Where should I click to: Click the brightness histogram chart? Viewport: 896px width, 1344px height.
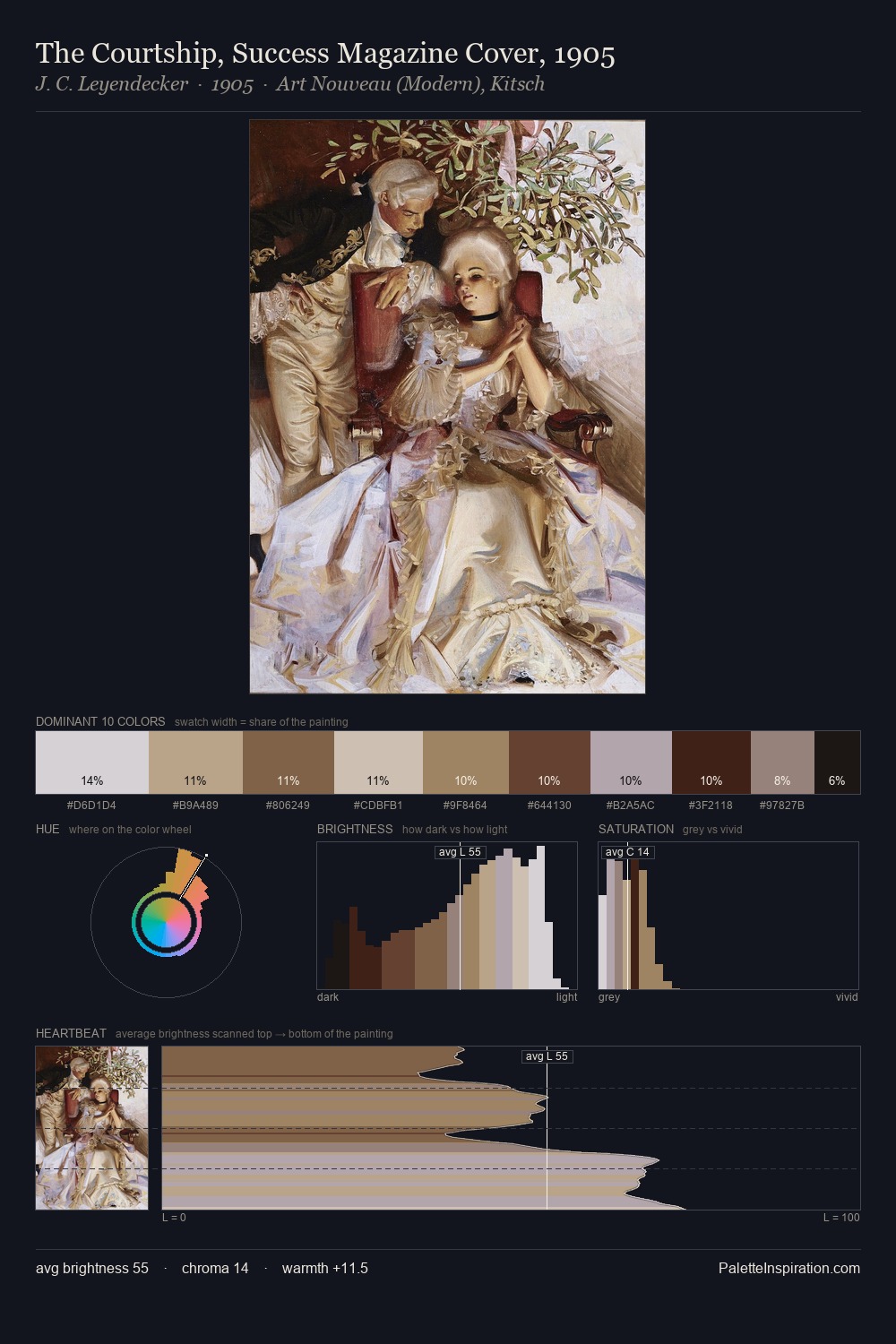point(447,916)
